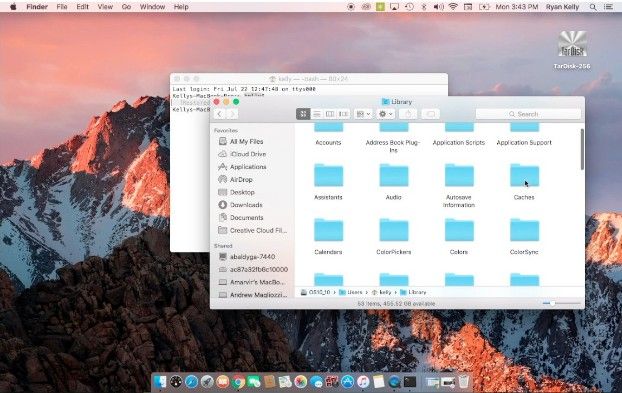
Task: Open the Help menu
Action: (x=181, y=7)
